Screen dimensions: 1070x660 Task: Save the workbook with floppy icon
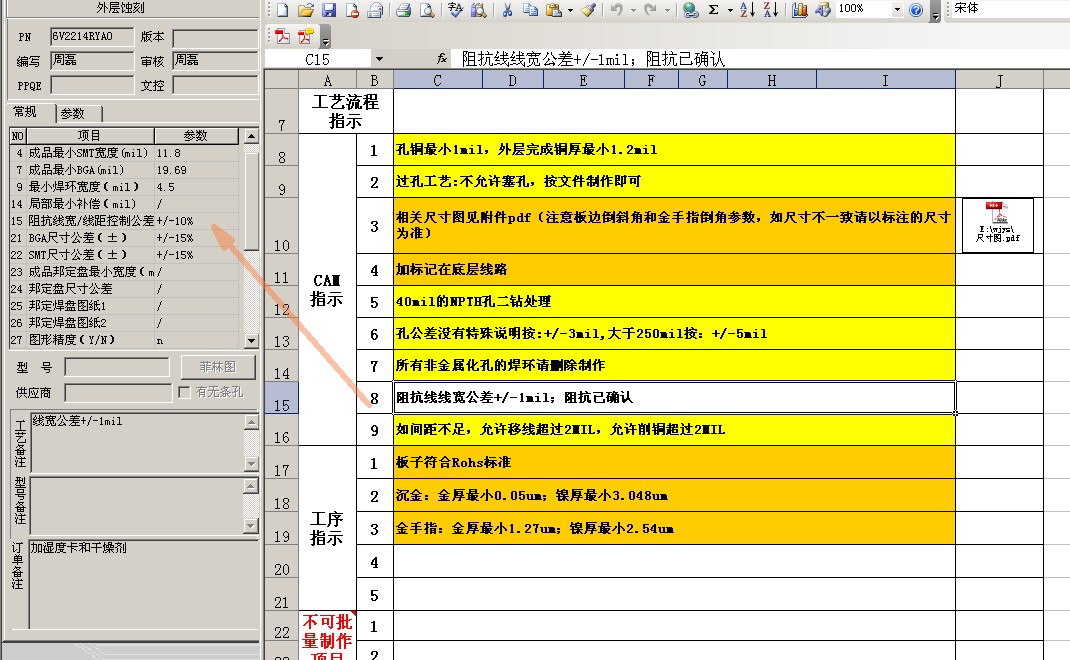tap(329, 10)
